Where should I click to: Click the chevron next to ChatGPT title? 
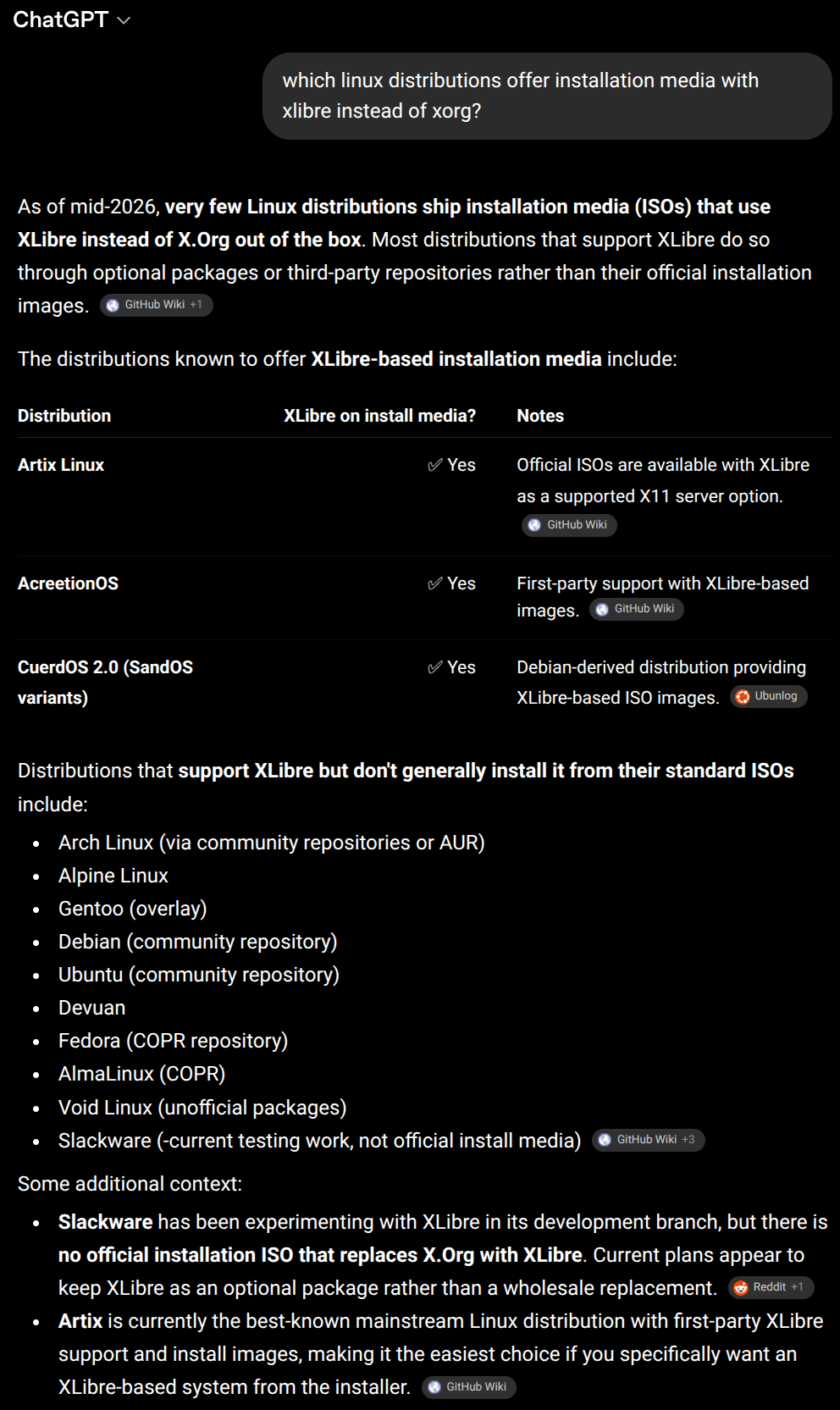point(124,20)
